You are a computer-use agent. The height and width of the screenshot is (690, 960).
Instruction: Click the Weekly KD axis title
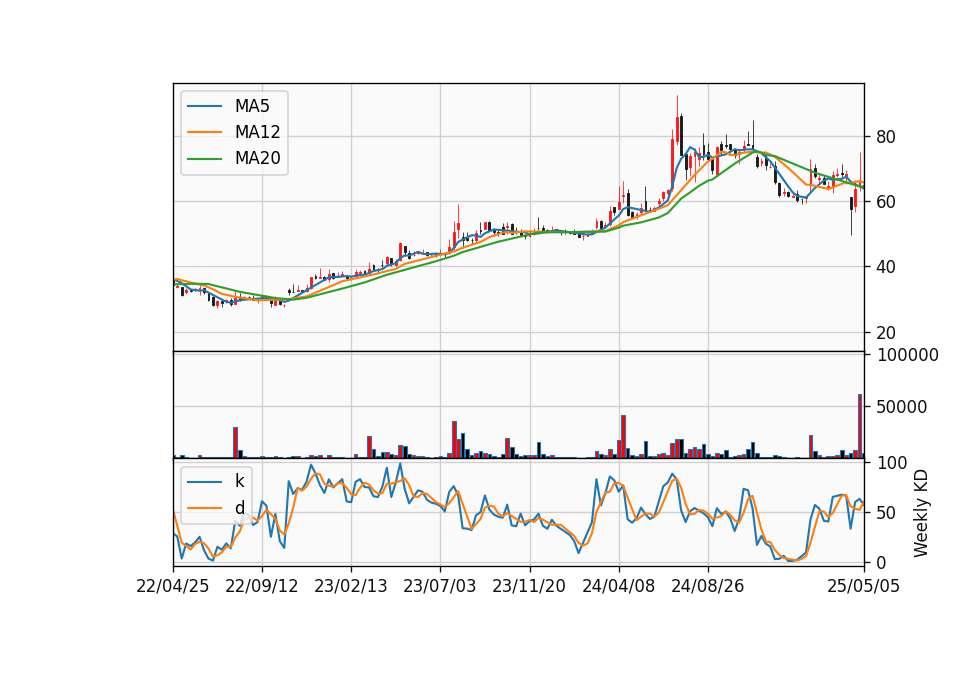pyautogui.click(x=920, y=513)
